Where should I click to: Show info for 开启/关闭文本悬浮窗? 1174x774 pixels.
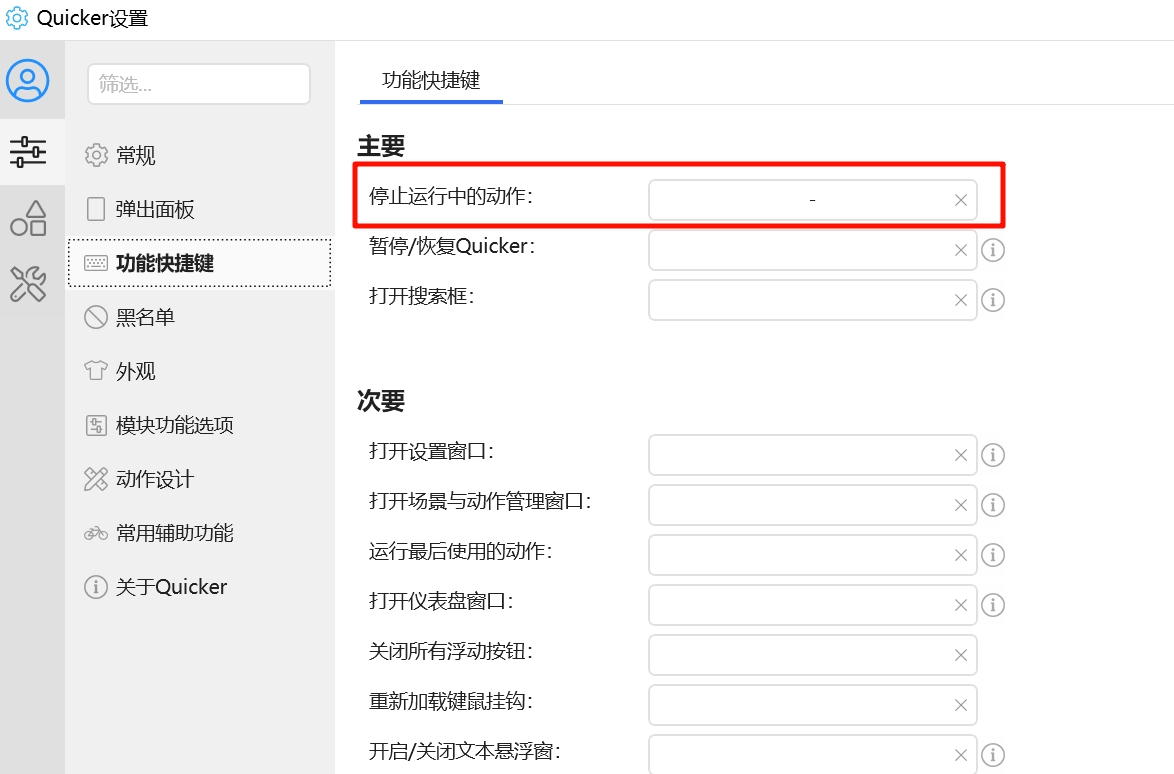click(993, 755)
